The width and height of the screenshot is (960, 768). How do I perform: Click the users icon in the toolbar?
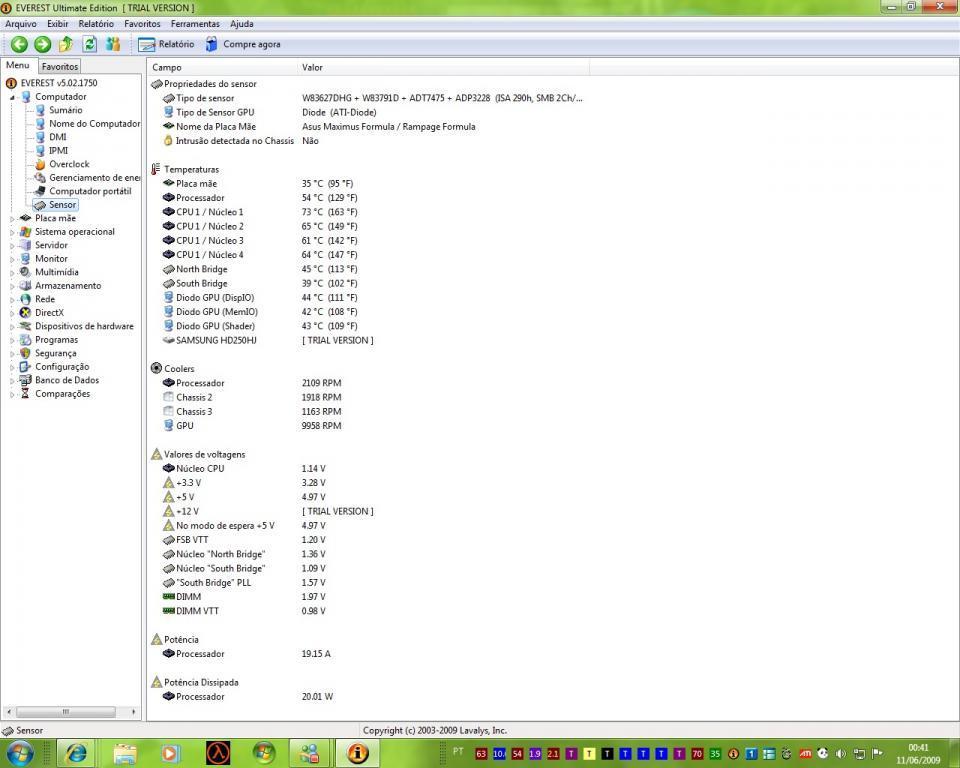(x=113, y=44)
